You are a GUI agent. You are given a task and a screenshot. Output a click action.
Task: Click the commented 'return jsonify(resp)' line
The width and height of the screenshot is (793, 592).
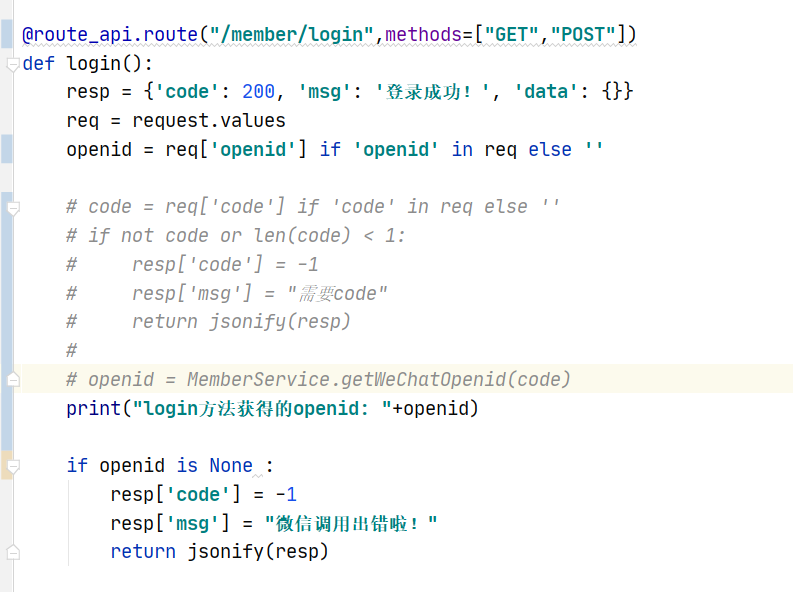pyautogui.click(x=208, y=322)
